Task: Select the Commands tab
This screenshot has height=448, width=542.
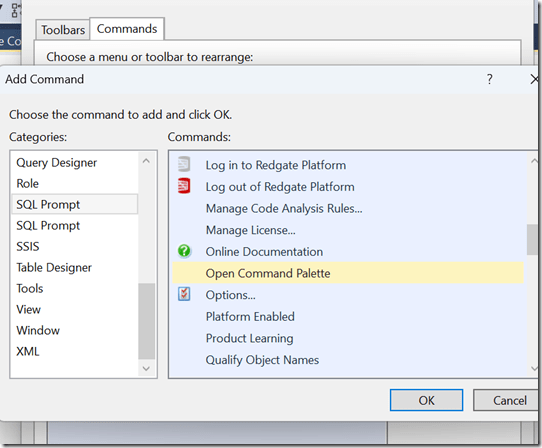Action: [x=127, y=29]
